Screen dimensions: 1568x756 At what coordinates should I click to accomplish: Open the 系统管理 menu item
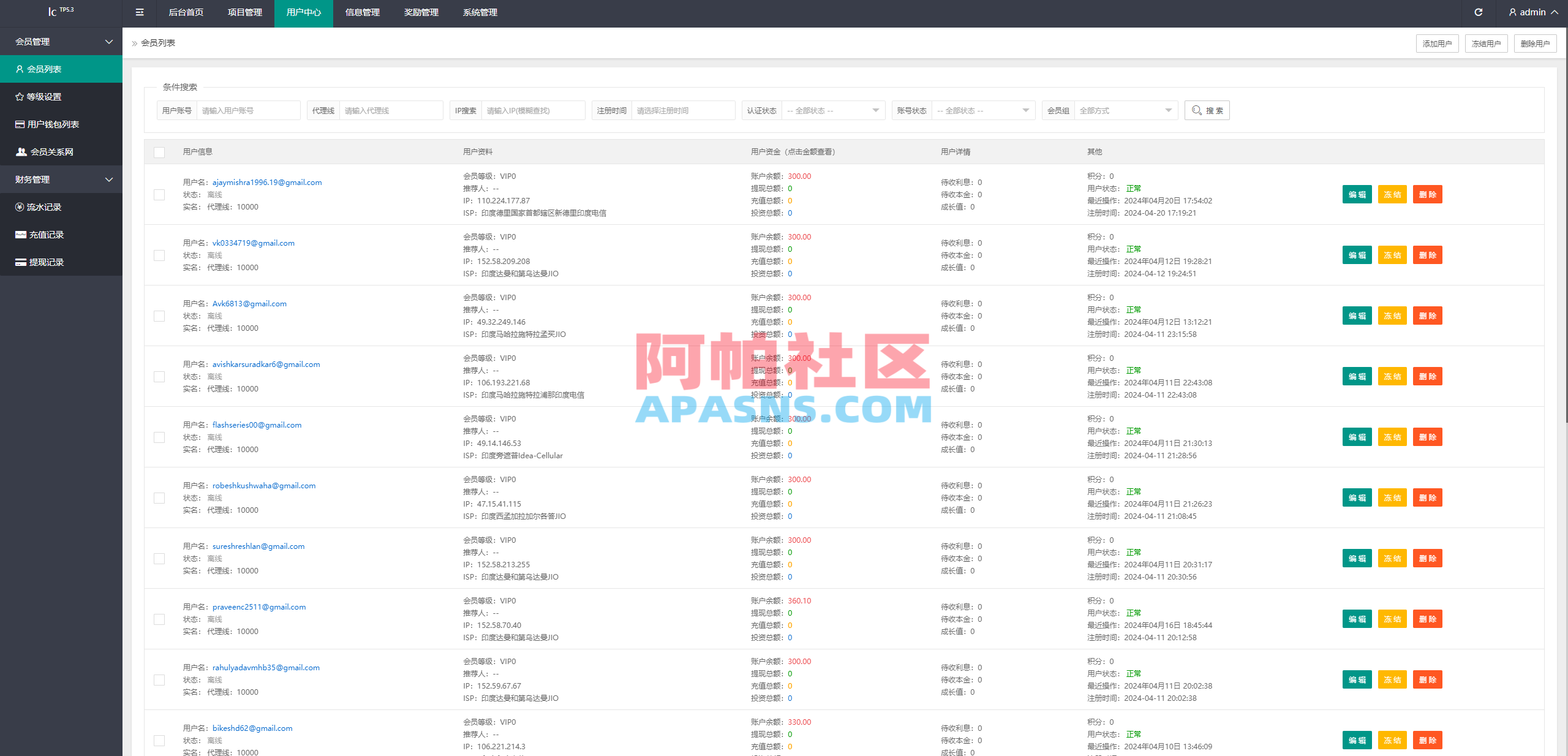[481, 12]
